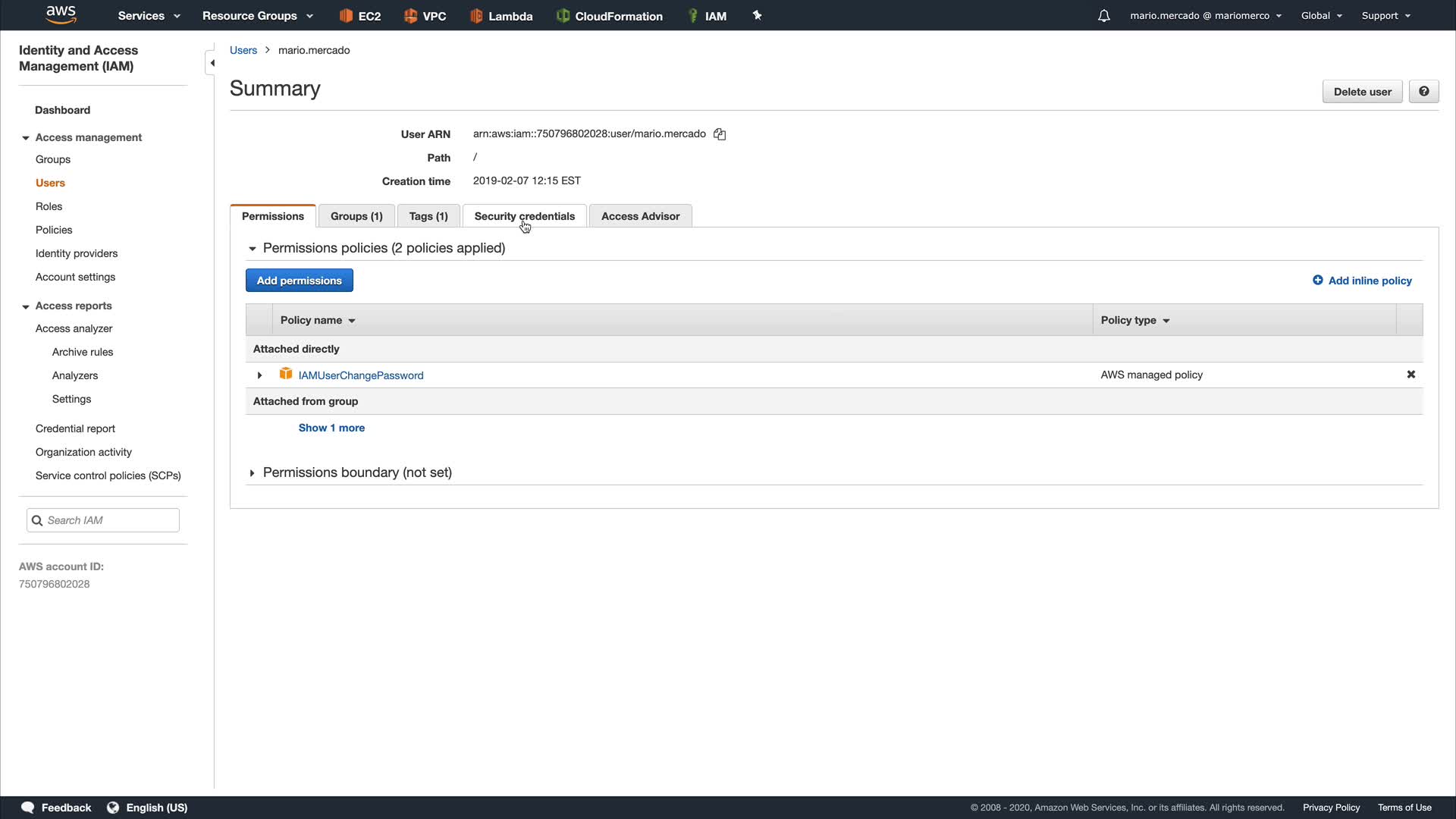Expand the Permissions boundary section

(253, 473)
